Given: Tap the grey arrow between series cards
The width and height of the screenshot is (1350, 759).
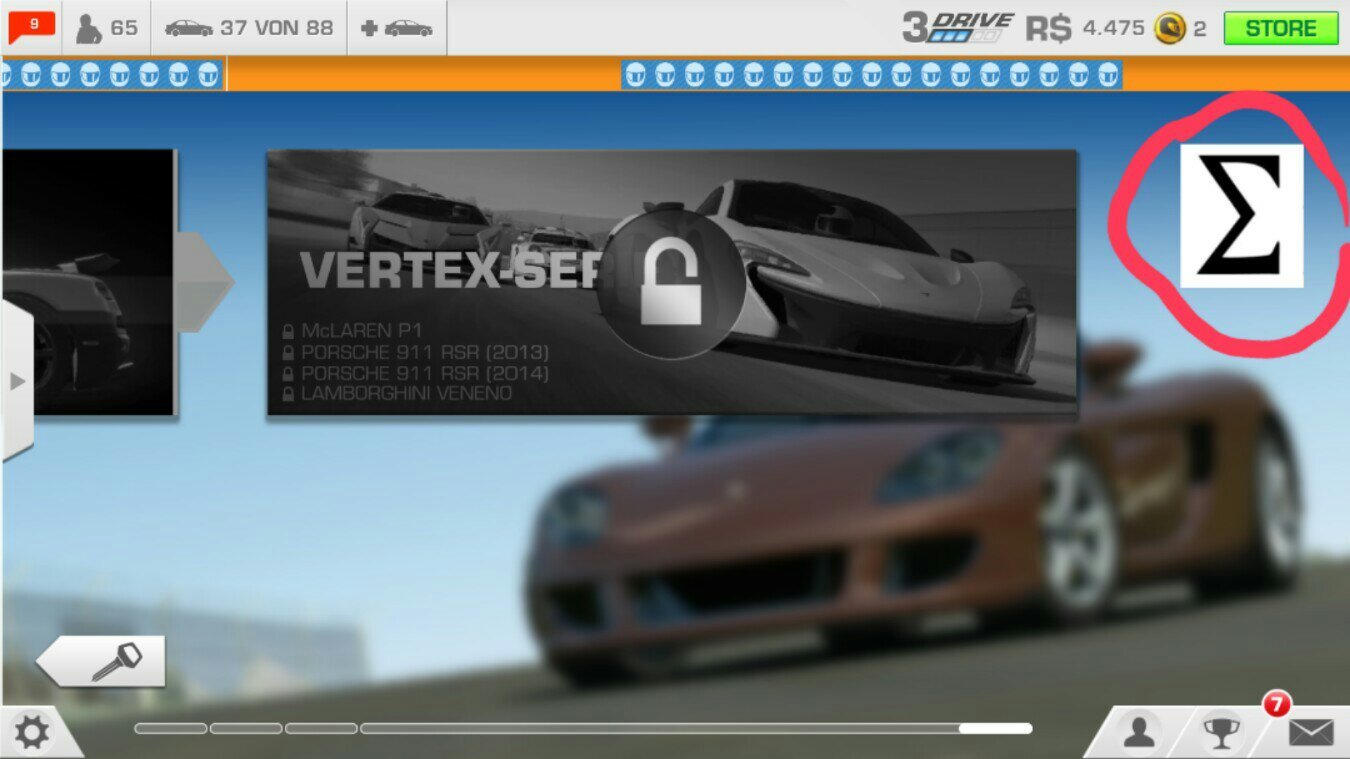Looking at the screenshot, I should (205, 282).
